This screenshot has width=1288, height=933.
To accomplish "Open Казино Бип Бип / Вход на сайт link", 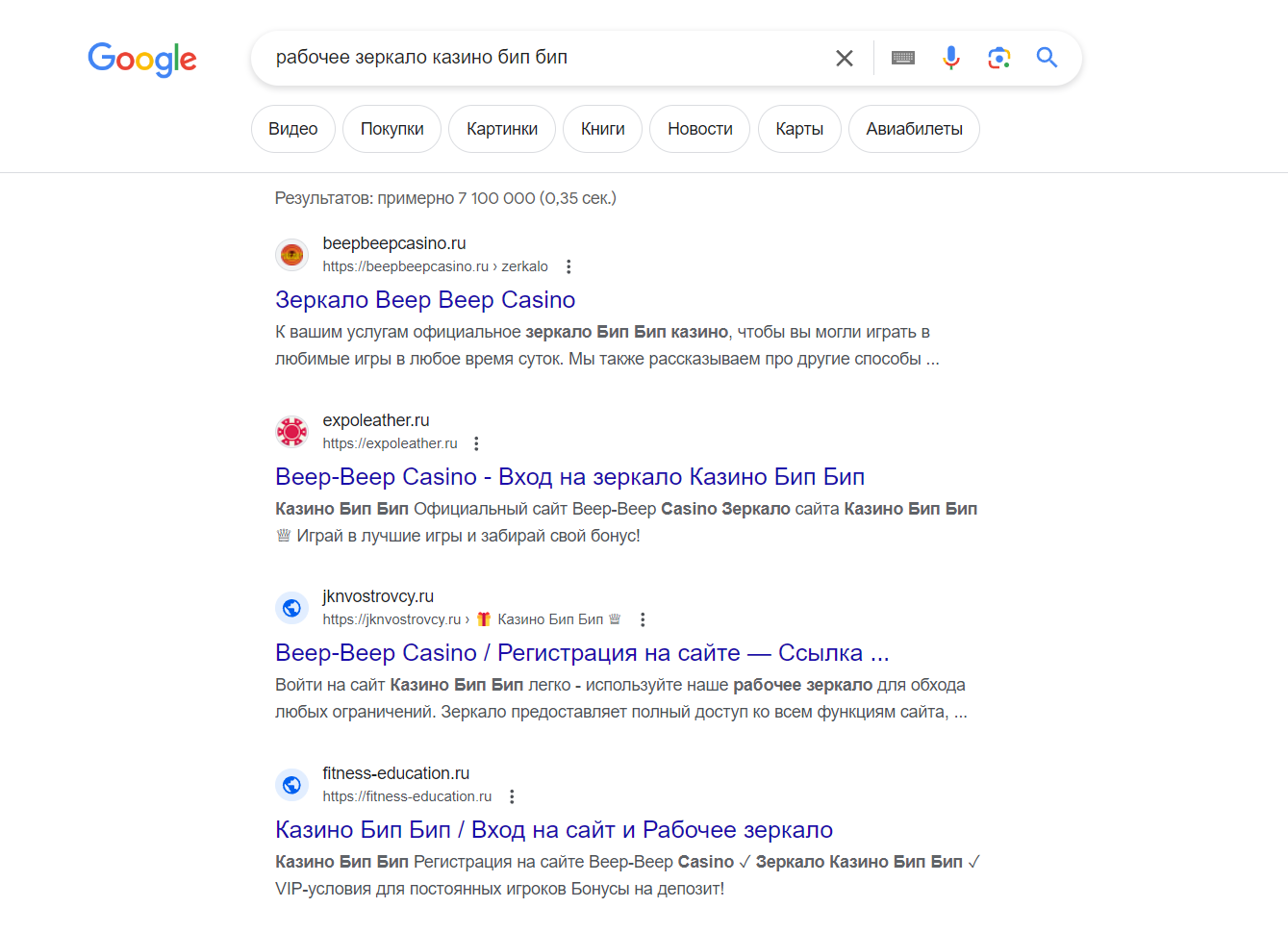I will coord(554,830).
